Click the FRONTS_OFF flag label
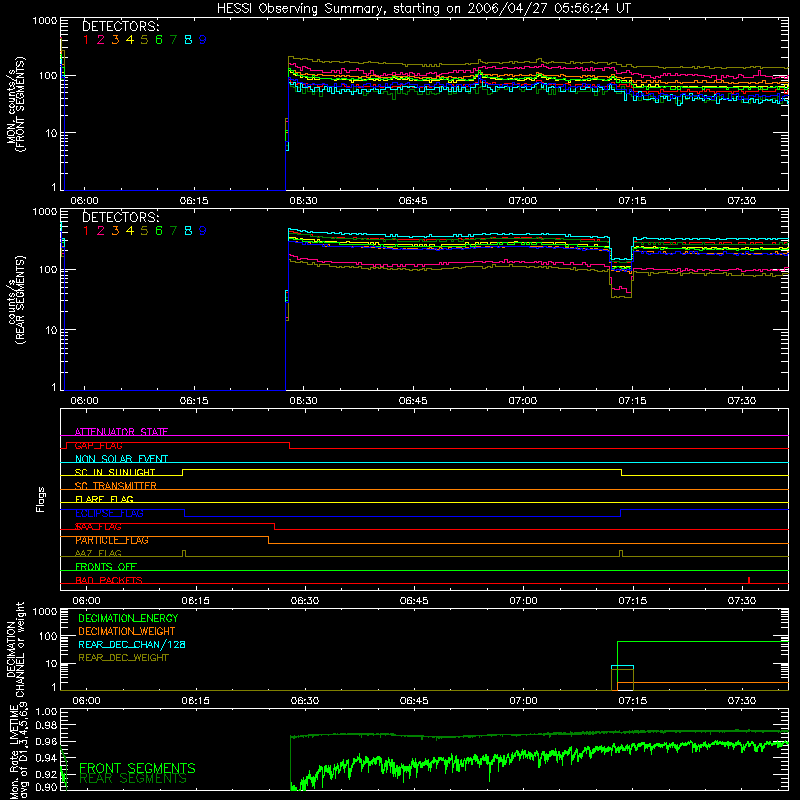Screen dimensions: 800x800 pos(106,567)
